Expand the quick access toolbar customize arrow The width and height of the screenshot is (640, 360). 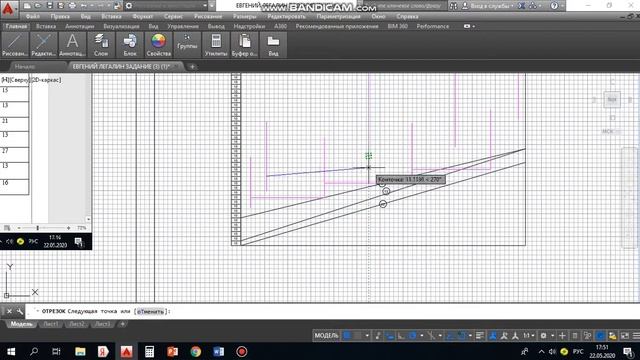point(212,6)
